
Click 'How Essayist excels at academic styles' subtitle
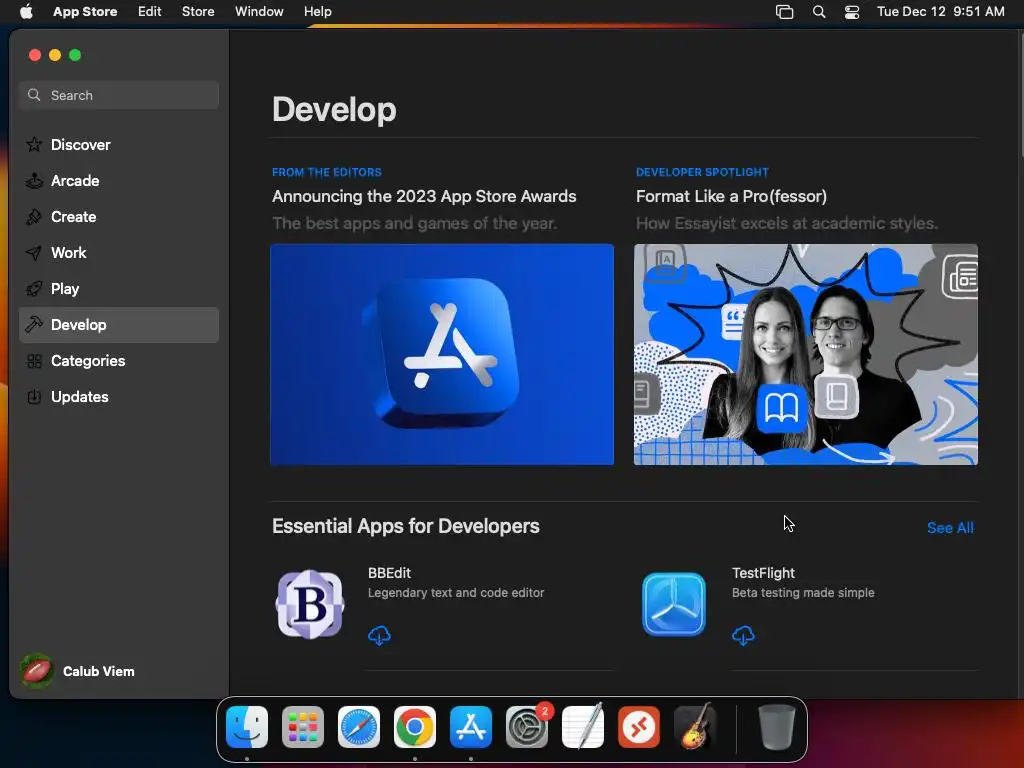pyautogui.click(x=787, y=223)
